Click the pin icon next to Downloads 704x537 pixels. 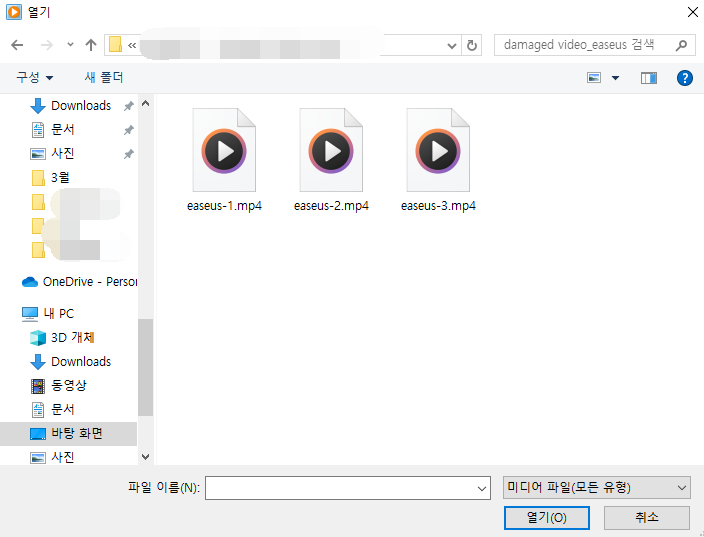(129, 106)
